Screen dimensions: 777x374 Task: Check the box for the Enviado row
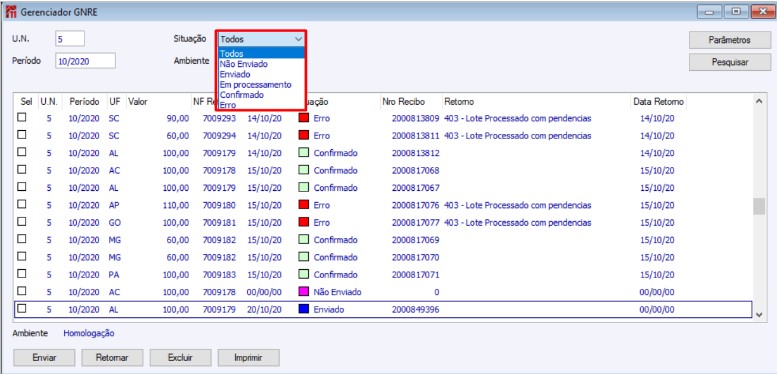point(22,309)
